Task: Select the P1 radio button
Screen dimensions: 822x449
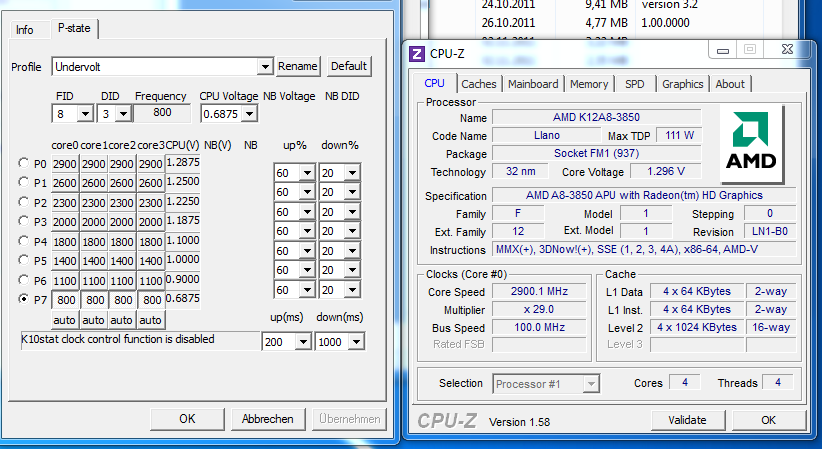Action: (x=23, y=182)
